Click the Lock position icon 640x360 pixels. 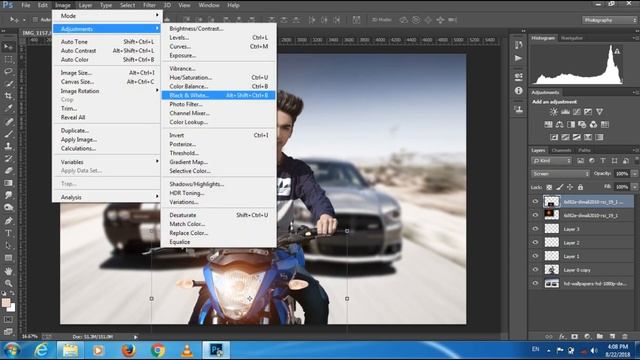(x=570, y=187)
